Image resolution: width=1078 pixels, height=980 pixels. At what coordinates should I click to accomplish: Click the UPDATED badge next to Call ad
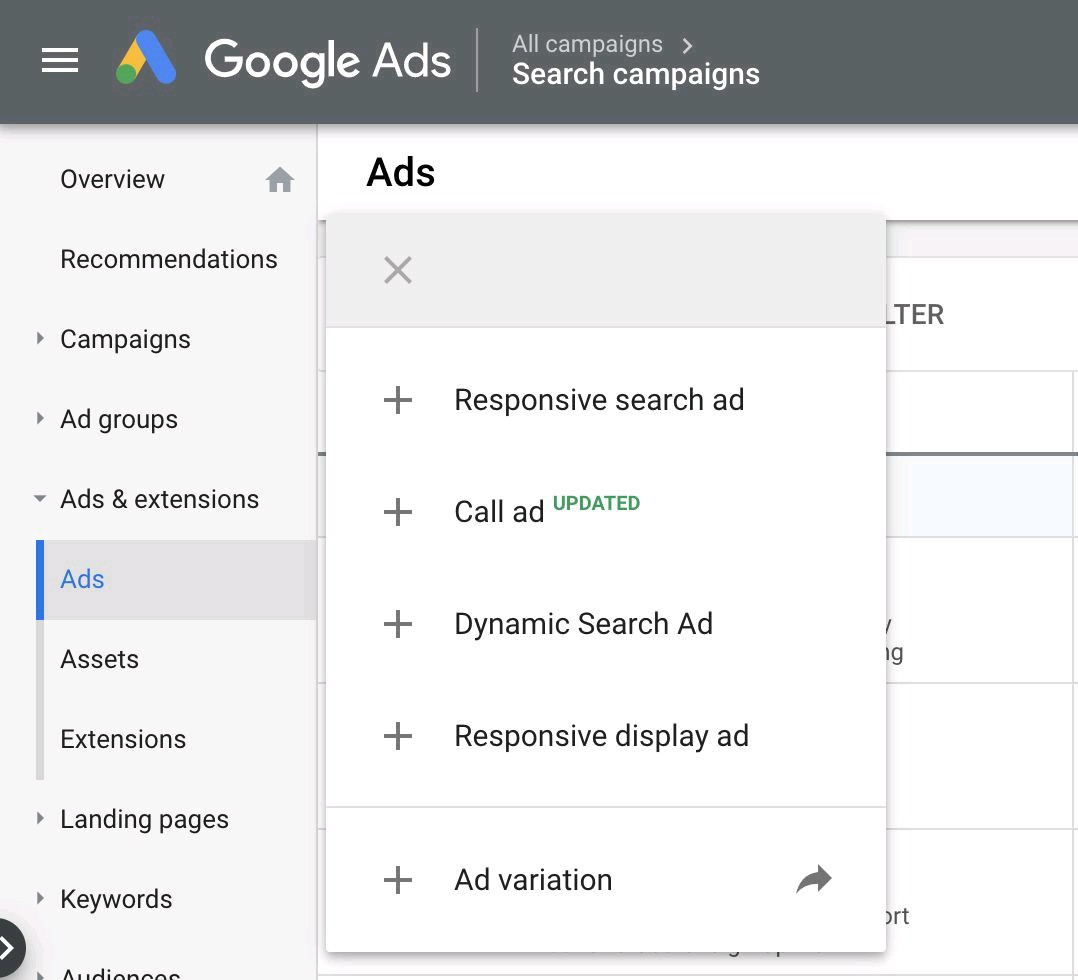[x=596, y=503]
